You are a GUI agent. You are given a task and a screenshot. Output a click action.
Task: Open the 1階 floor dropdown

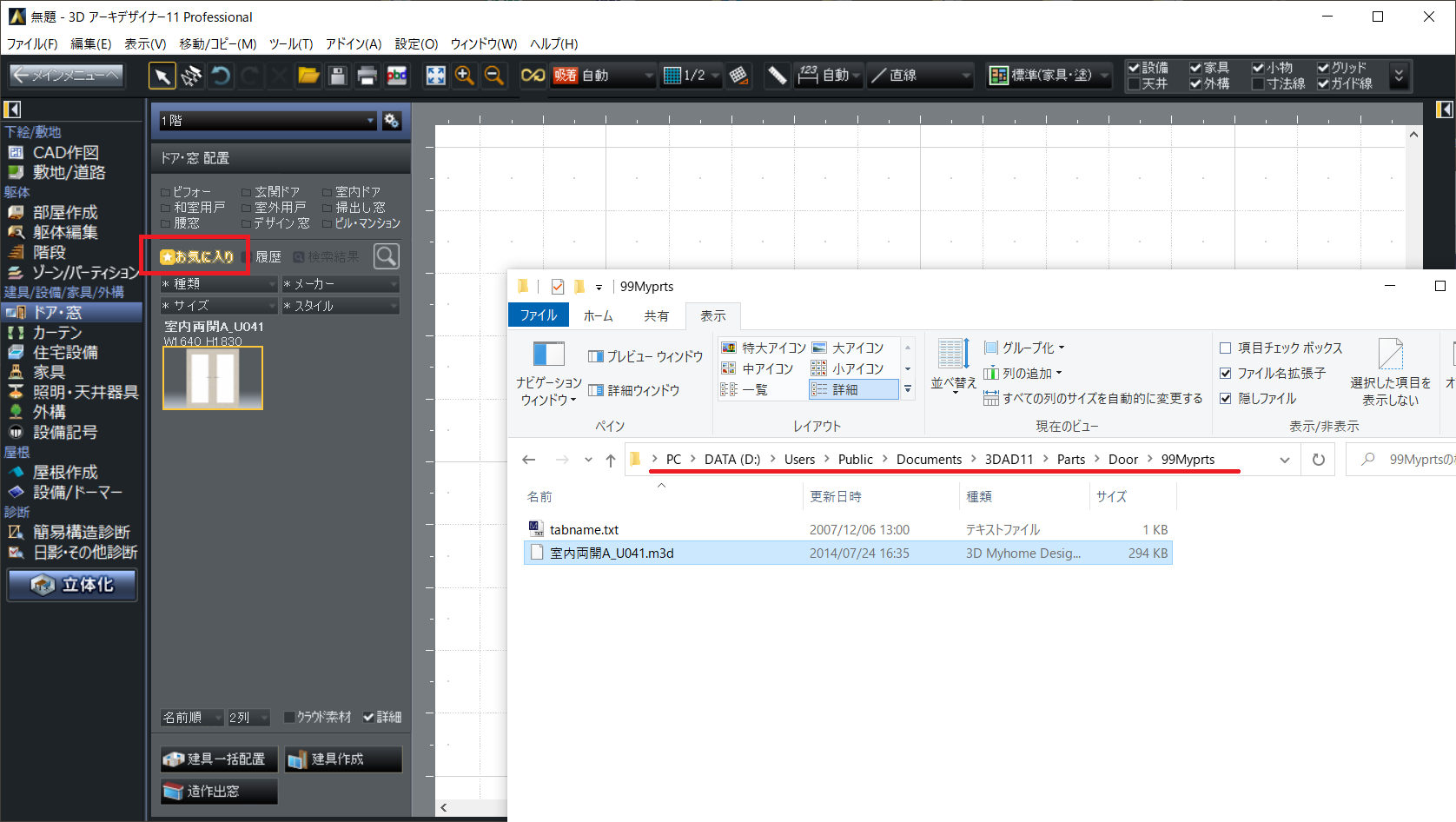(x=268, y=121)
